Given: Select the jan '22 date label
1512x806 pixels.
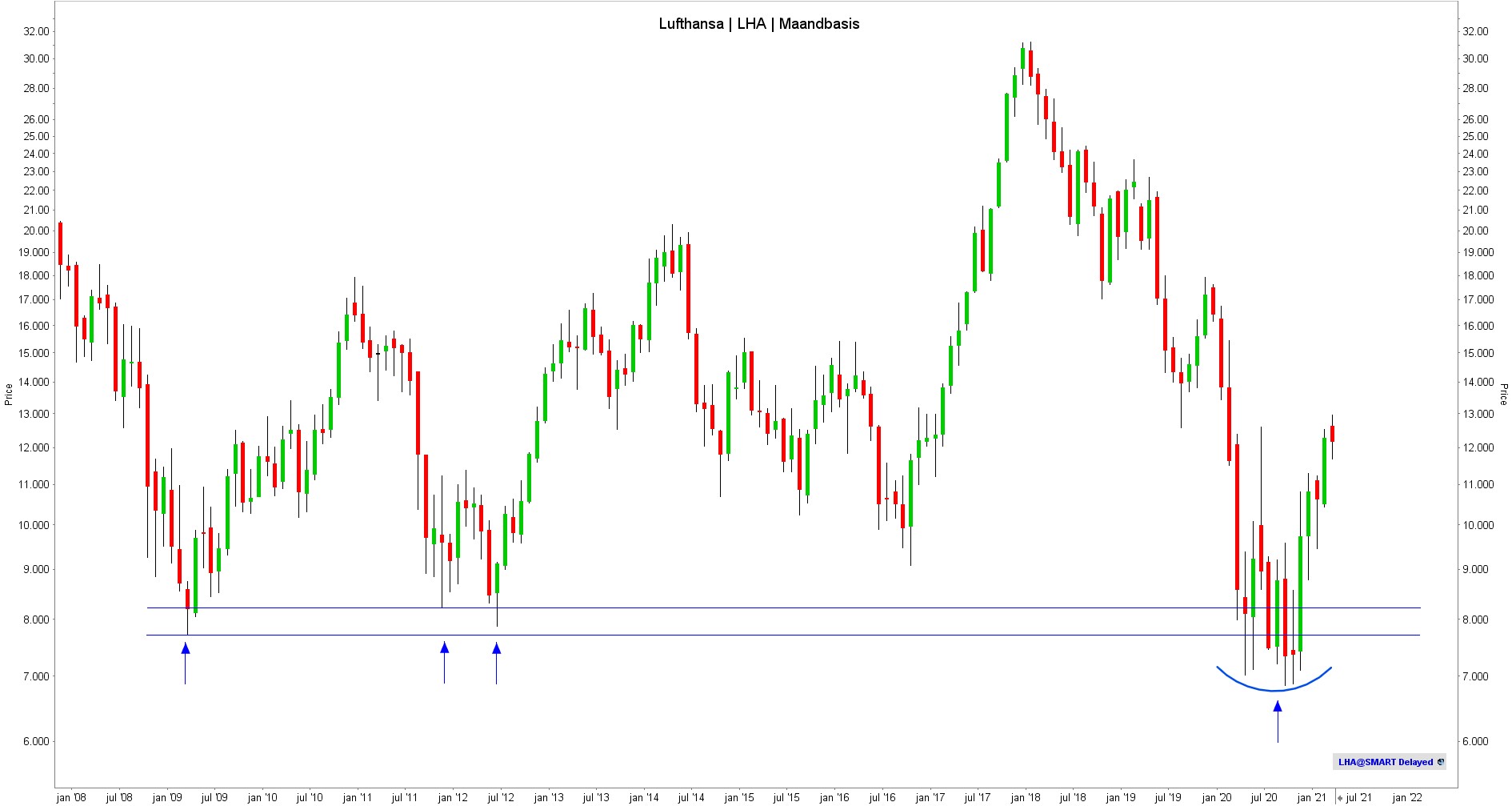Looking at the screenshot, I should point(1407,797).
